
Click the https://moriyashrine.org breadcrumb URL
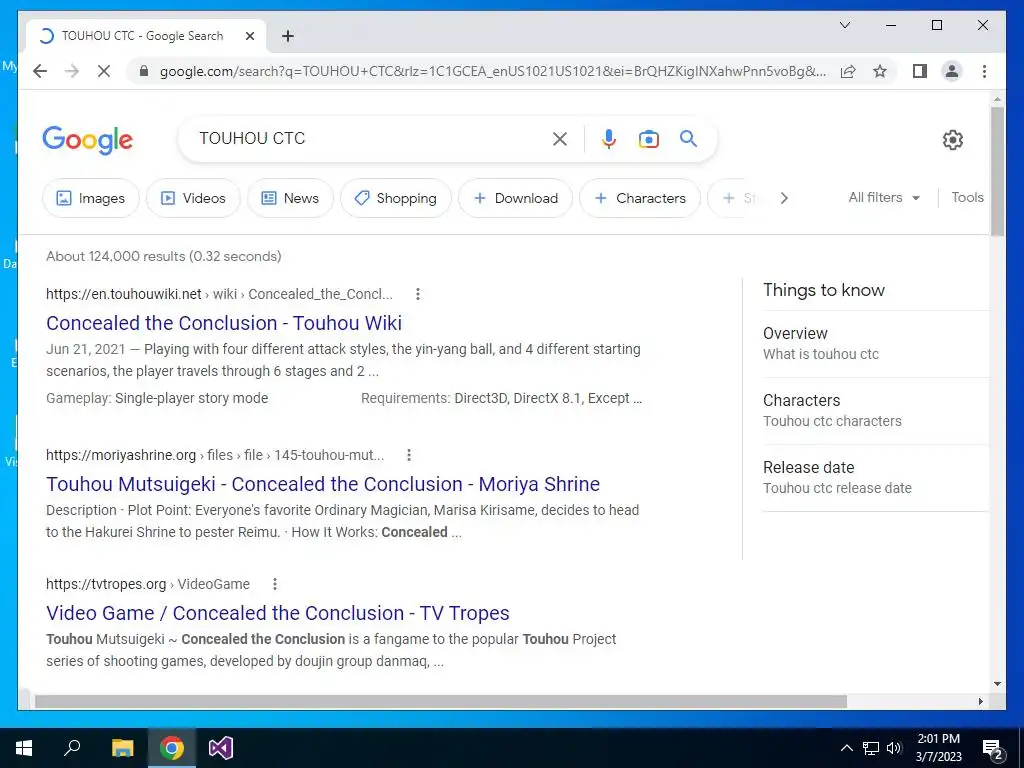coord(121,455)
